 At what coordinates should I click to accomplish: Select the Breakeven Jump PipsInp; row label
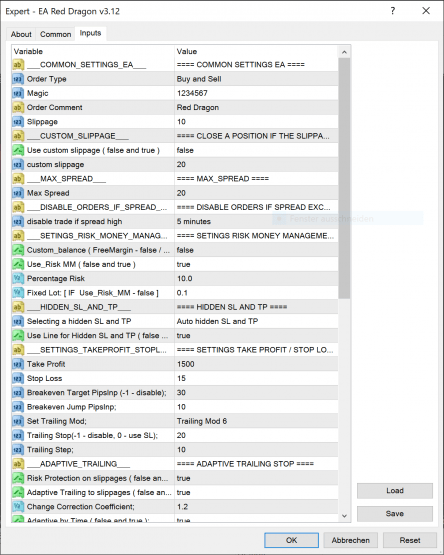tap(72, 407)
